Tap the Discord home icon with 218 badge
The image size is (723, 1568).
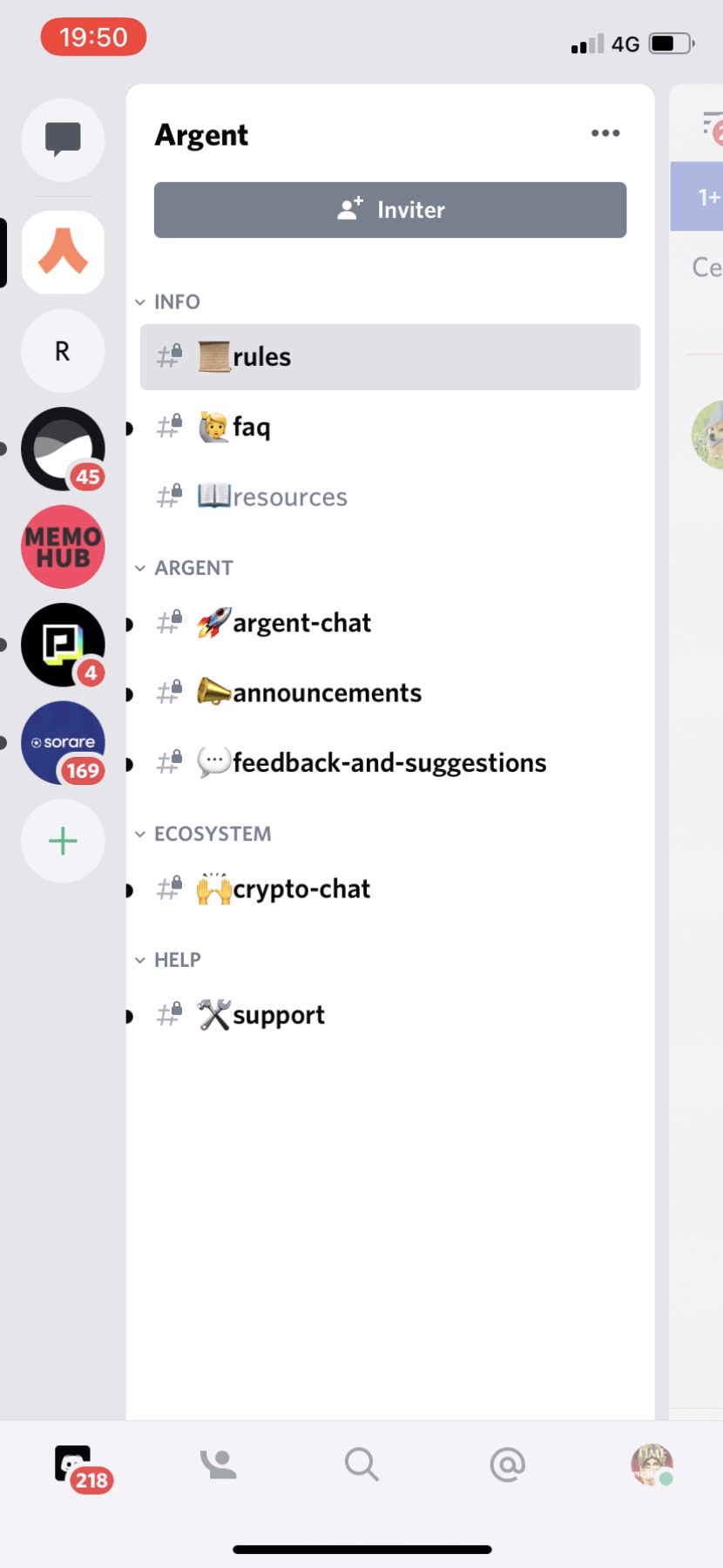tap(73, 1464)
